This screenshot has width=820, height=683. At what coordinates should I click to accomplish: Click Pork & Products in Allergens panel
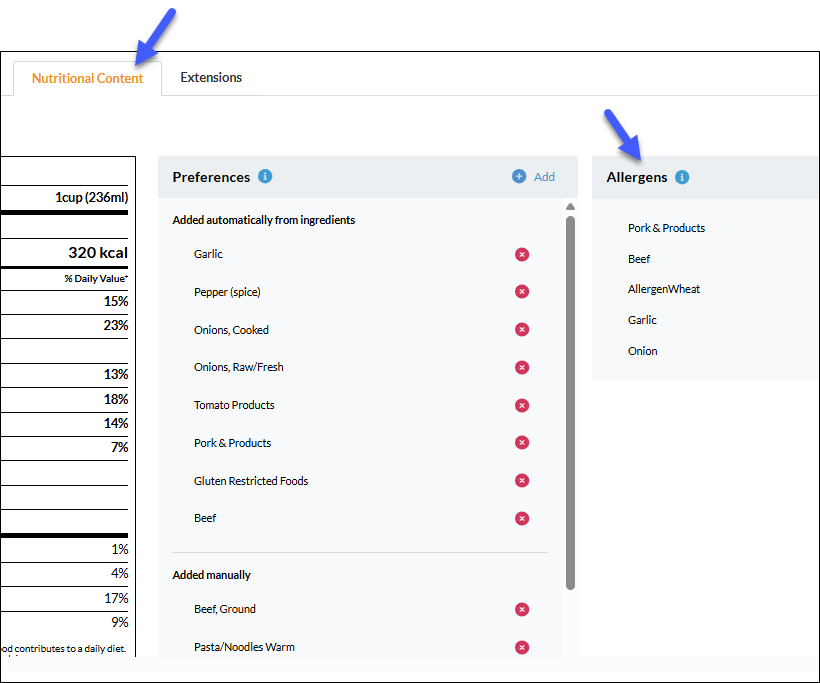[666, 228]
